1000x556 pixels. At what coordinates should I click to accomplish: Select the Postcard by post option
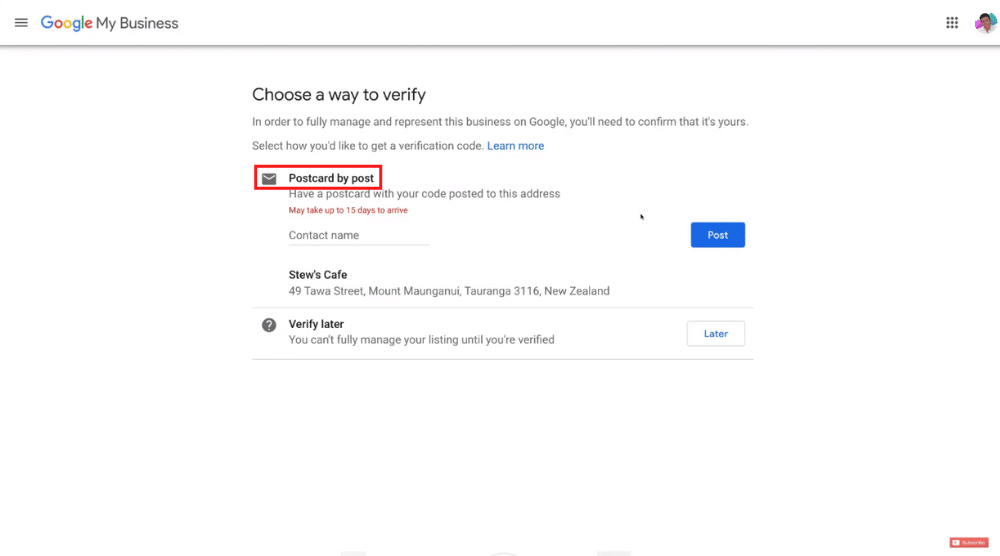(x=331, y=179)
